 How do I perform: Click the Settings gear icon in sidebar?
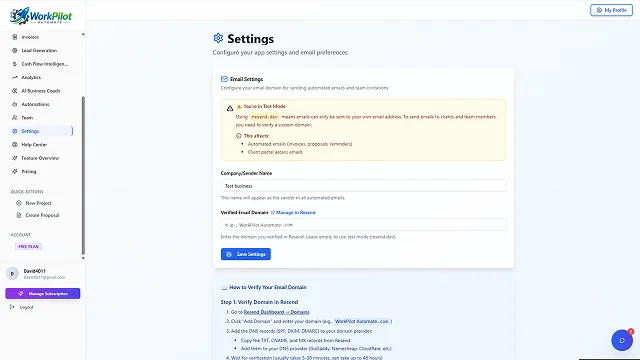[15, 131]
